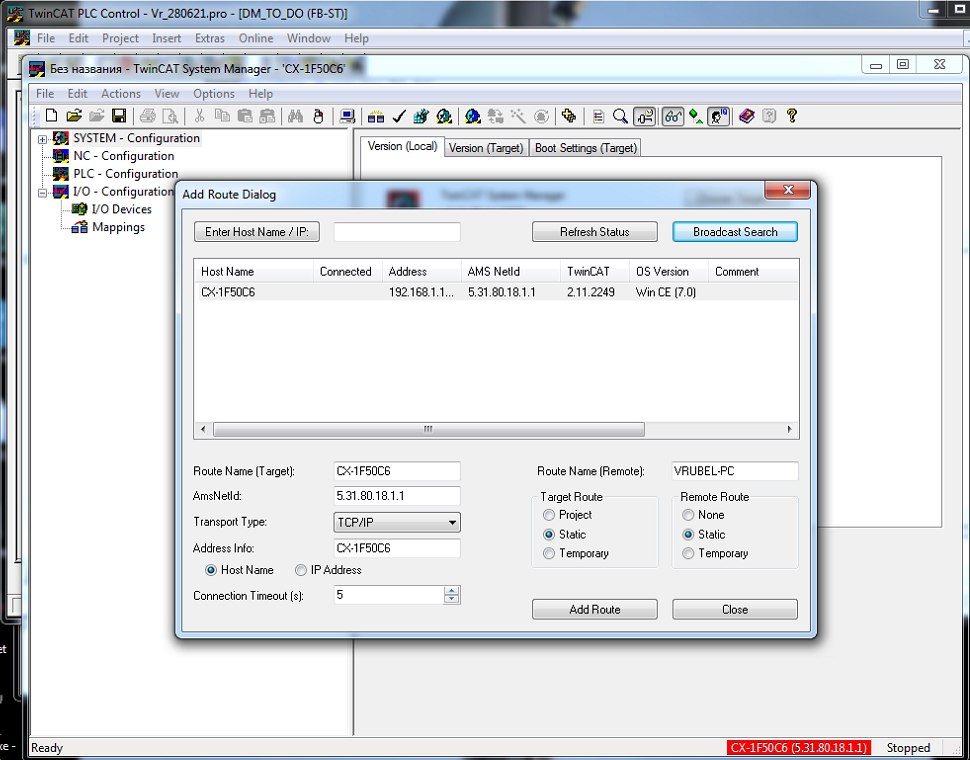Click the Mappings tree icon

click(x=79, y=228)
